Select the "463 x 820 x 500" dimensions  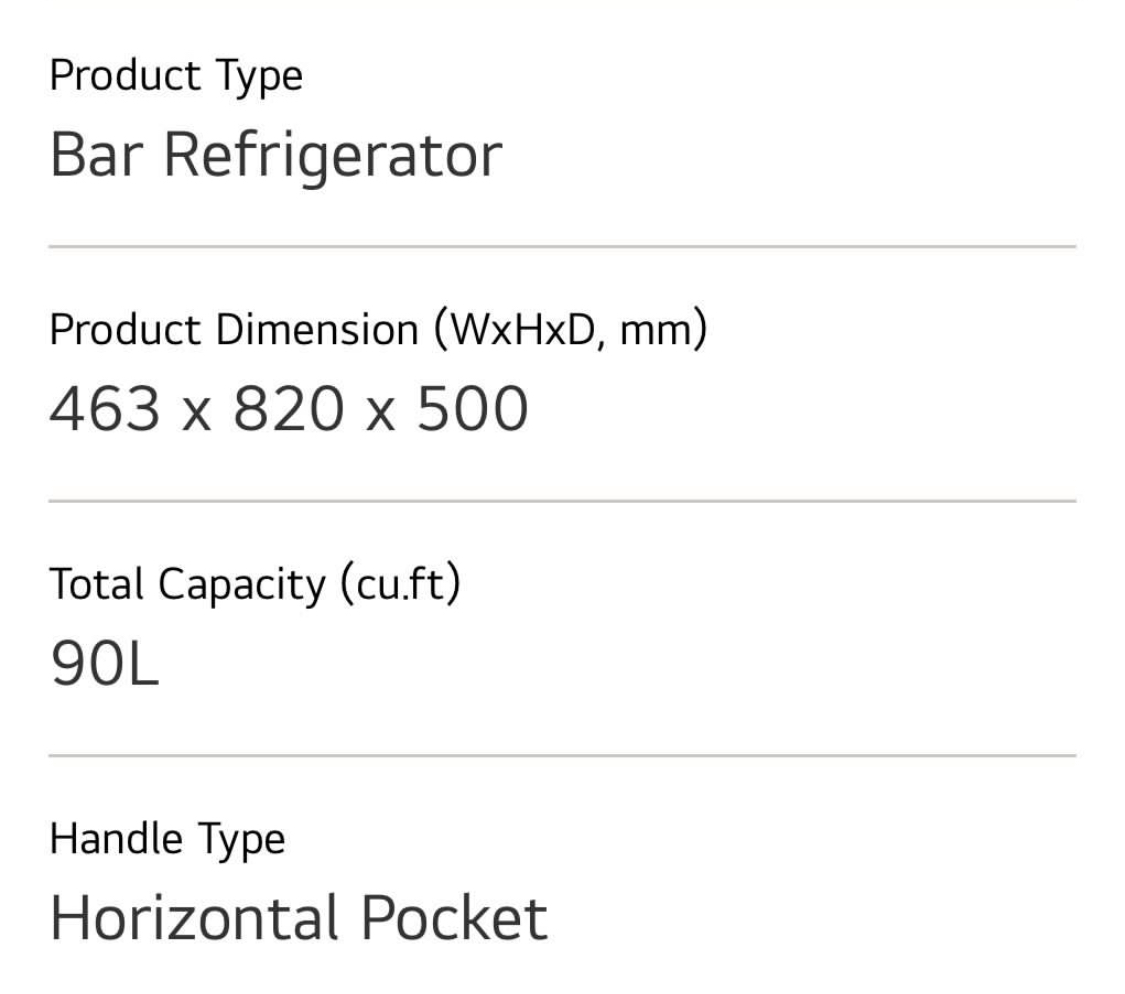[x=289, y=410]
